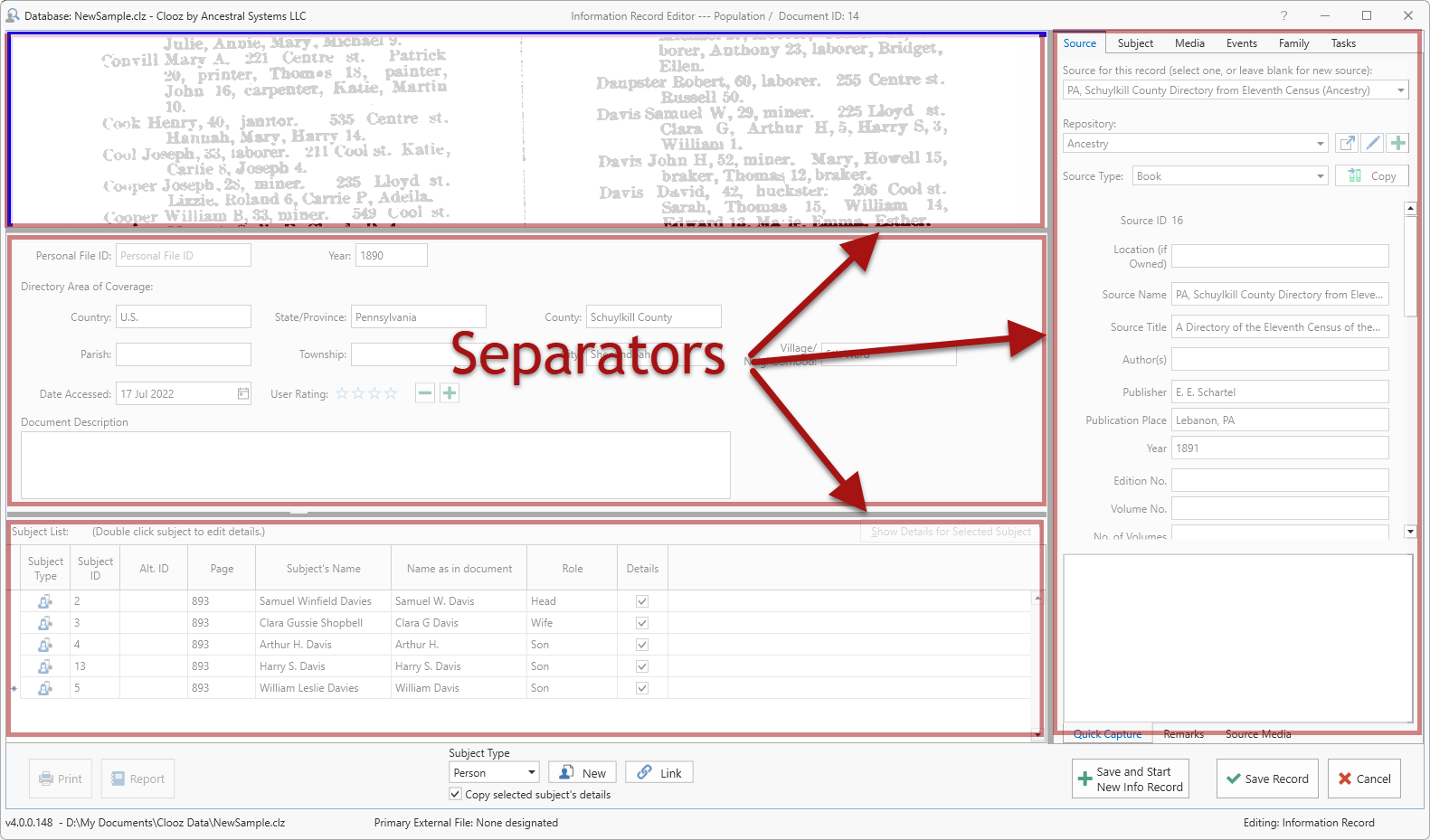Open the Source Media bottom tab
The width and height of the screenshot is (1430, 840).
[x=1258, y=734]
